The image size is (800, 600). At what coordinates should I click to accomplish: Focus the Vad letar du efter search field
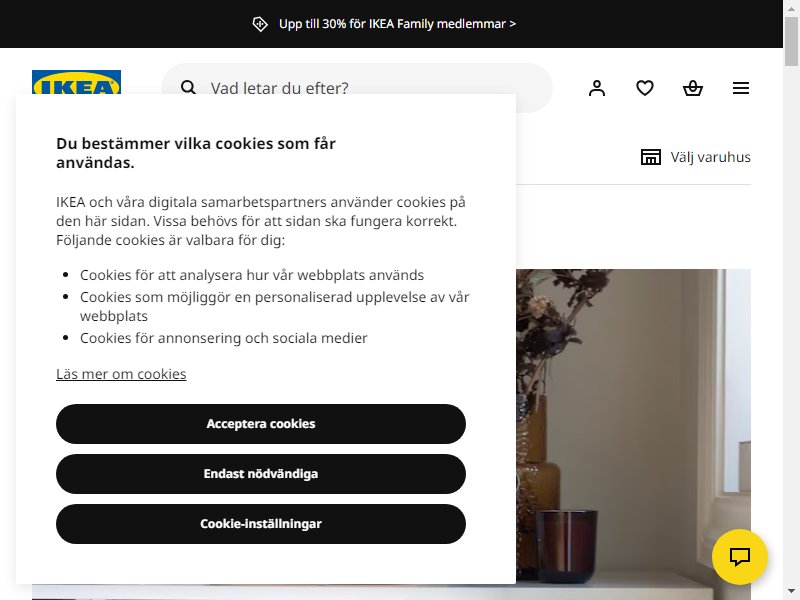[357, 88]
